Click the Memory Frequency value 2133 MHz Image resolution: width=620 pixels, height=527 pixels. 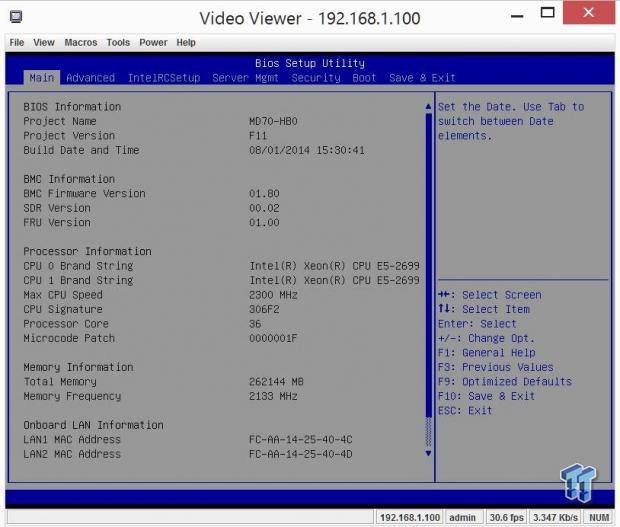coord(273,396)
